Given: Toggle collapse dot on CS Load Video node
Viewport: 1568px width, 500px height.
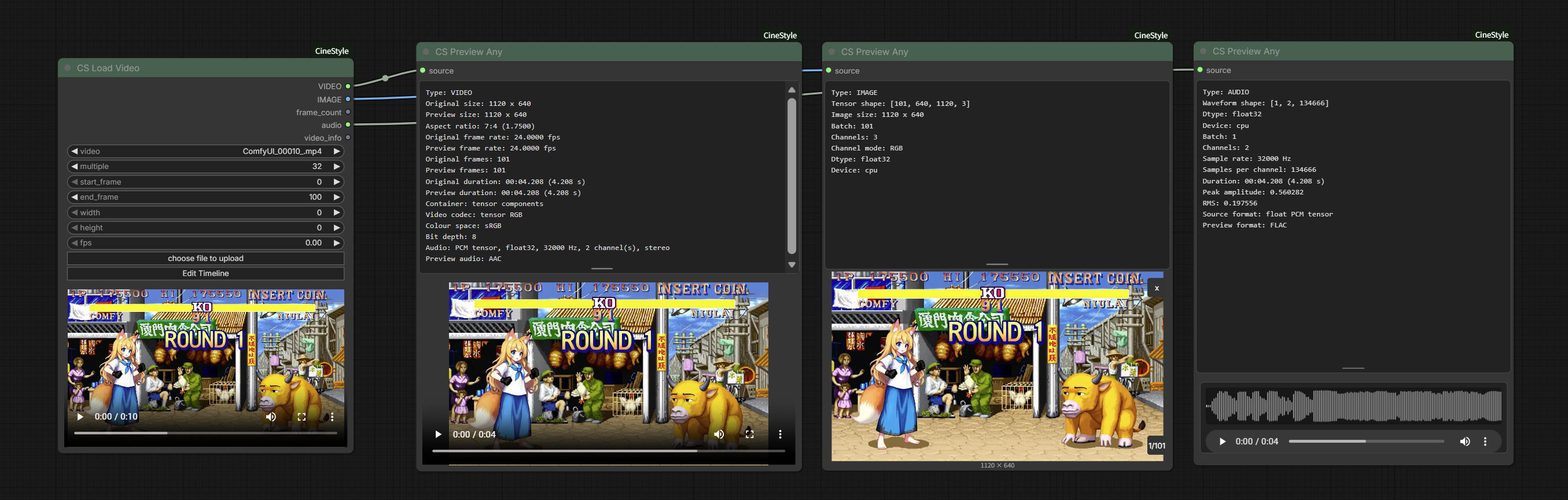Looking at the screenshot, I should click(x=68, y=68).
